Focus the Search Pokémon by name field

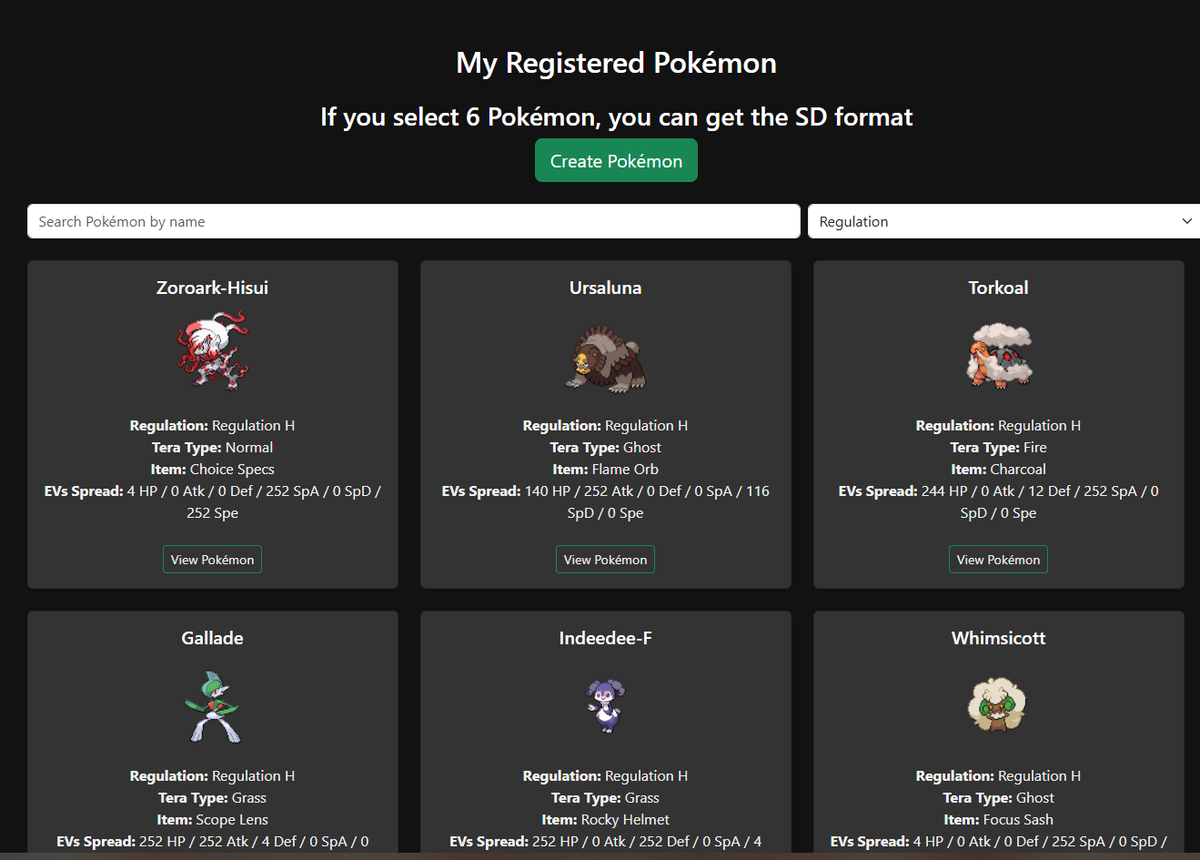414,221
